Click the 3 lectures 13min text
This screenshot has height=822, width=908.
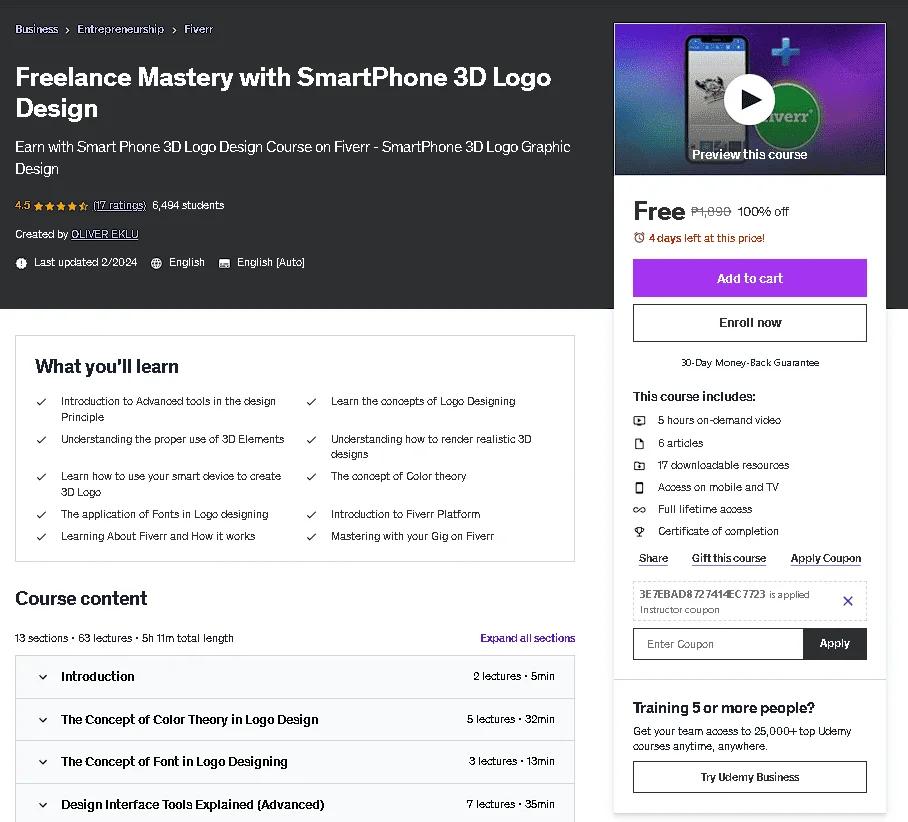click(x=511, y=761)
